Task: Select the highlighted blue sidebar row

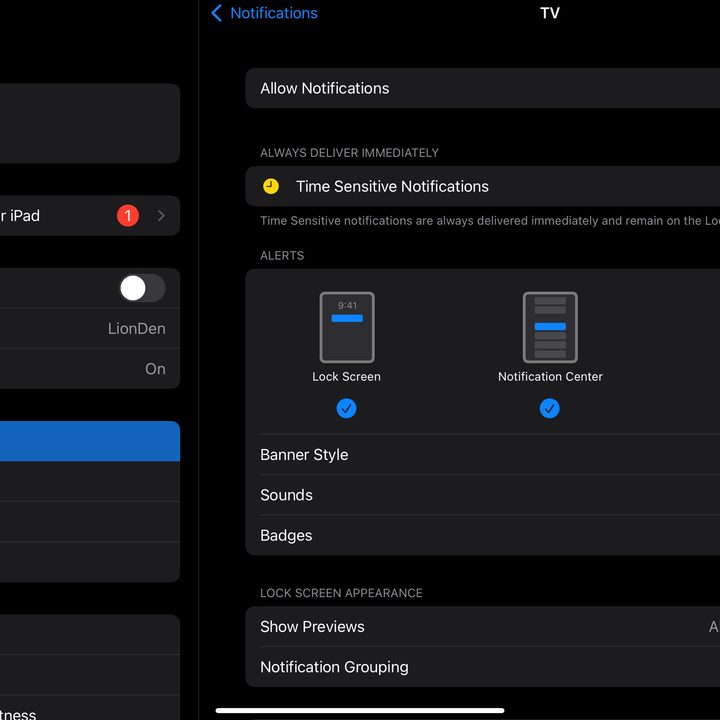Action: (90, 441)
